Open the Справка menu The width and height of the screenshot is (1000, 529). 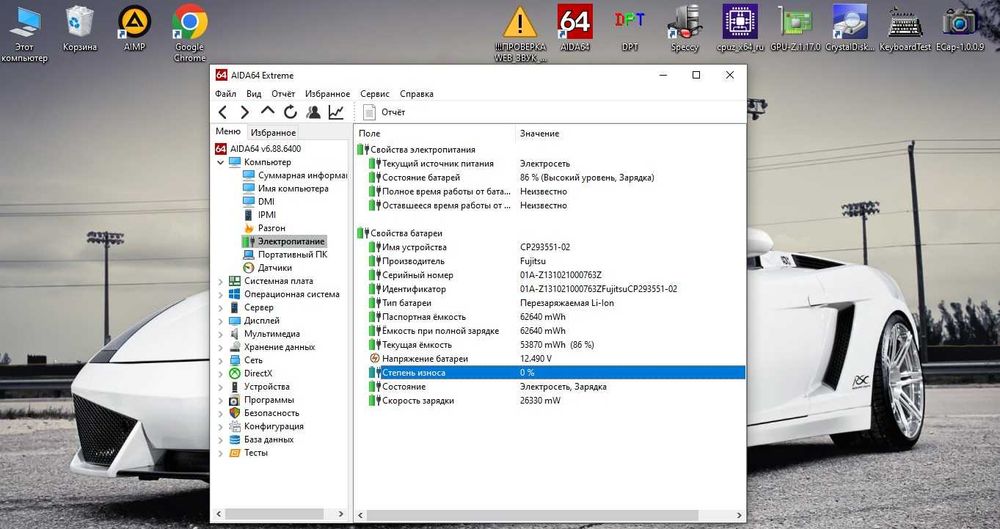pyautogui.click(x=416, y=94)
